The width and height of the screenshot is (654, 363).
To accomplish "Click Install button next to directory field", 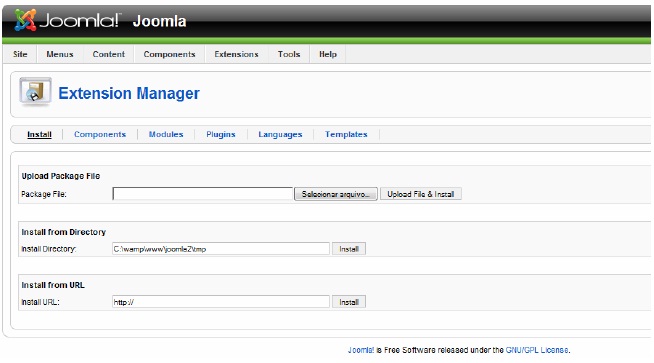I will pos(349,249).
